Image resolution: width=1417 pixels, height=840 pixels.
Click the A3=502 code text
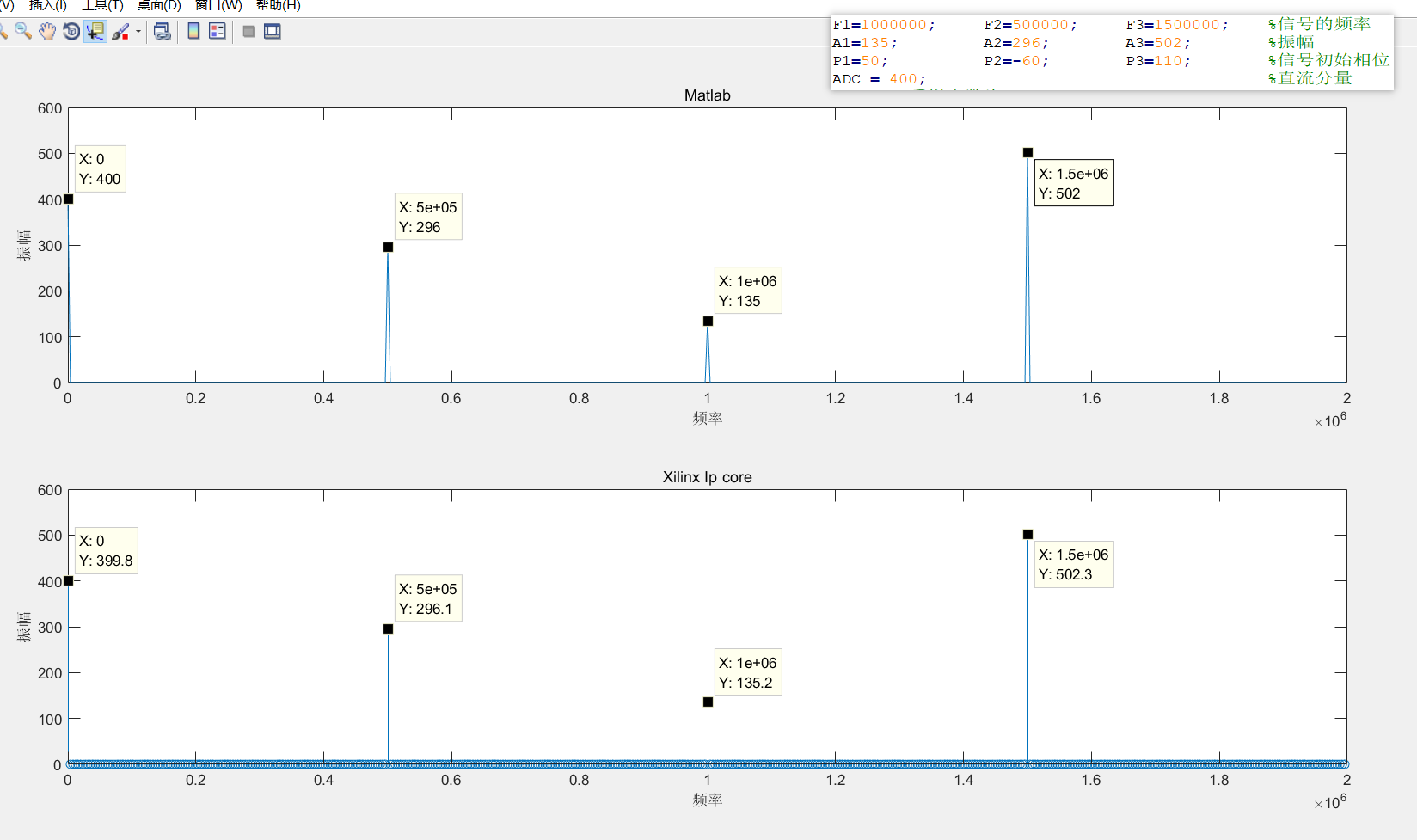(x=1157, y=43)
